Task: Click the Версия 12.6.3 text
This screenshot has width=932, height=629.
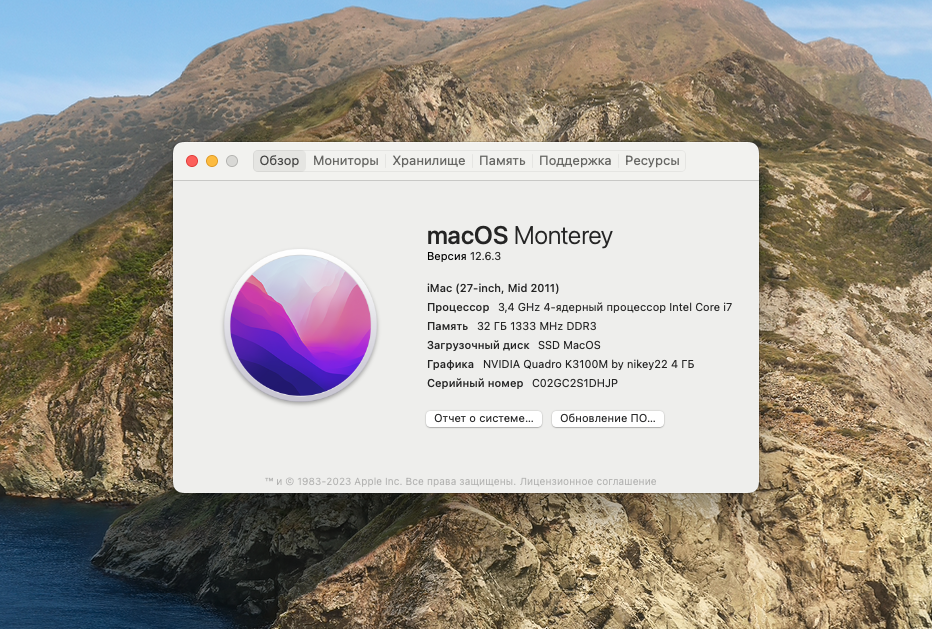Action: pos(464,256)
